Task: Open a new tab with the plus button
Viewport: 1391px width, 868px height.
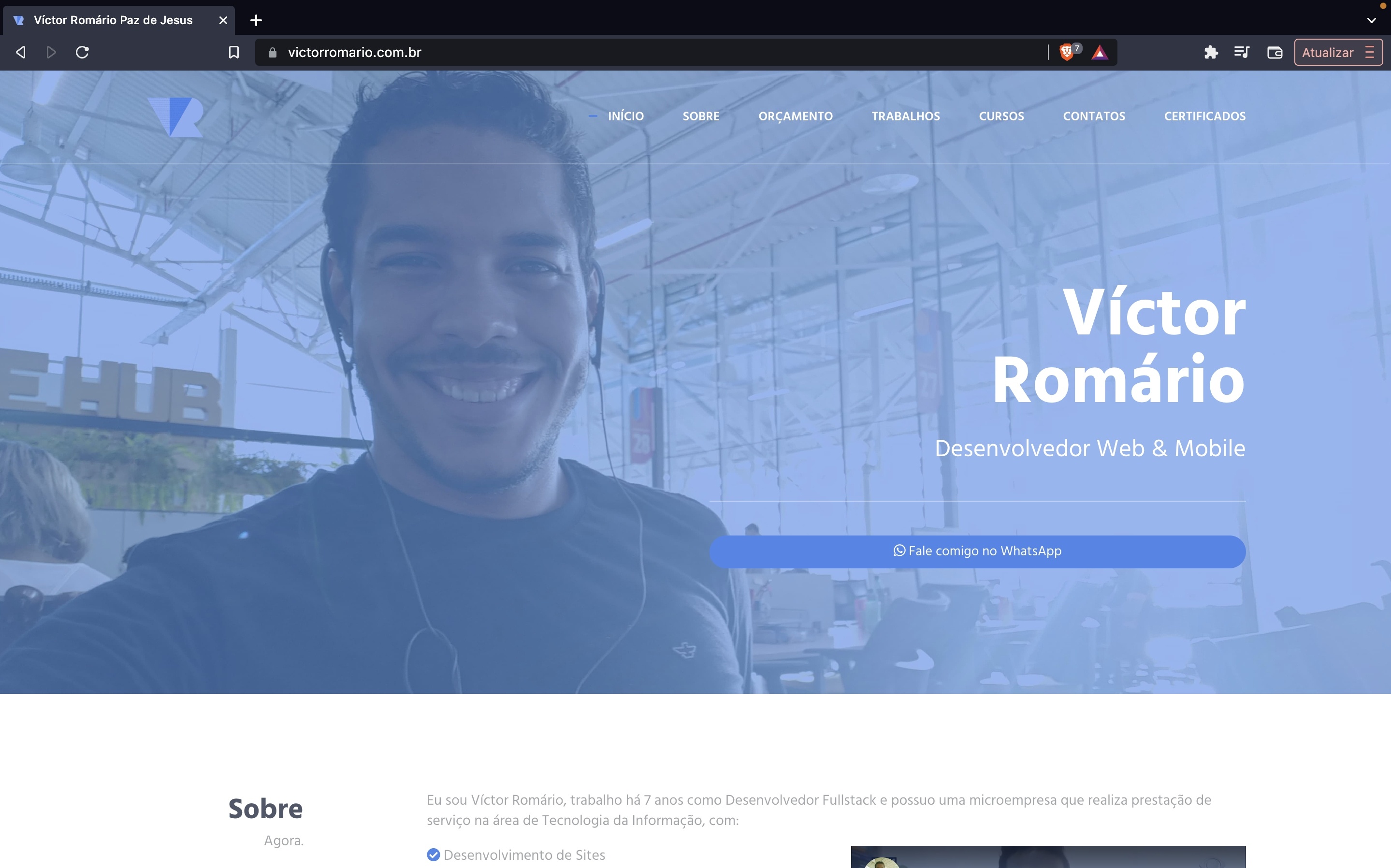Action: tap(256, 20)
